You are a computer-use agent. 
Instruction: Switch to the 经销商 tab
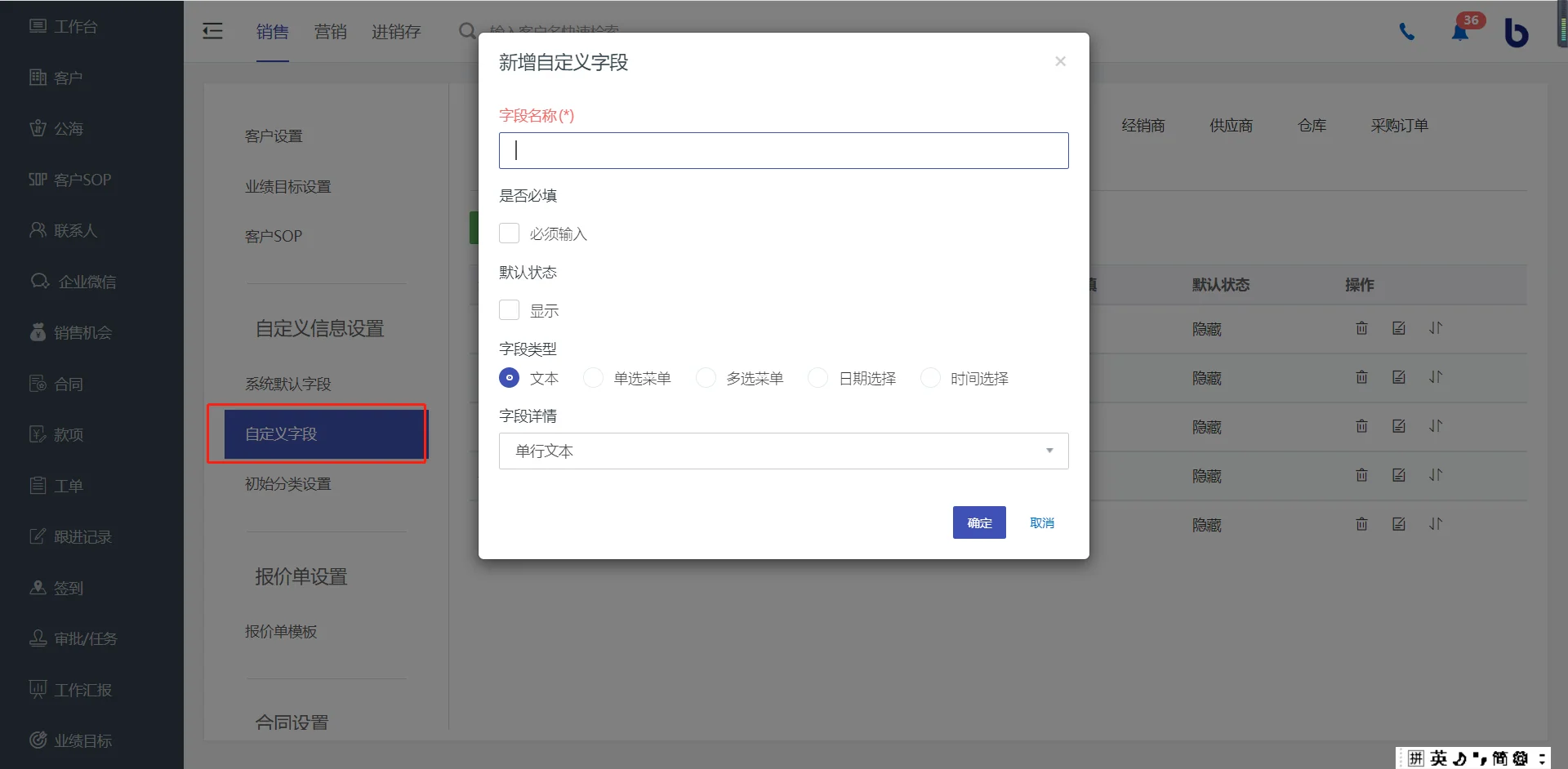point(1143,126)
